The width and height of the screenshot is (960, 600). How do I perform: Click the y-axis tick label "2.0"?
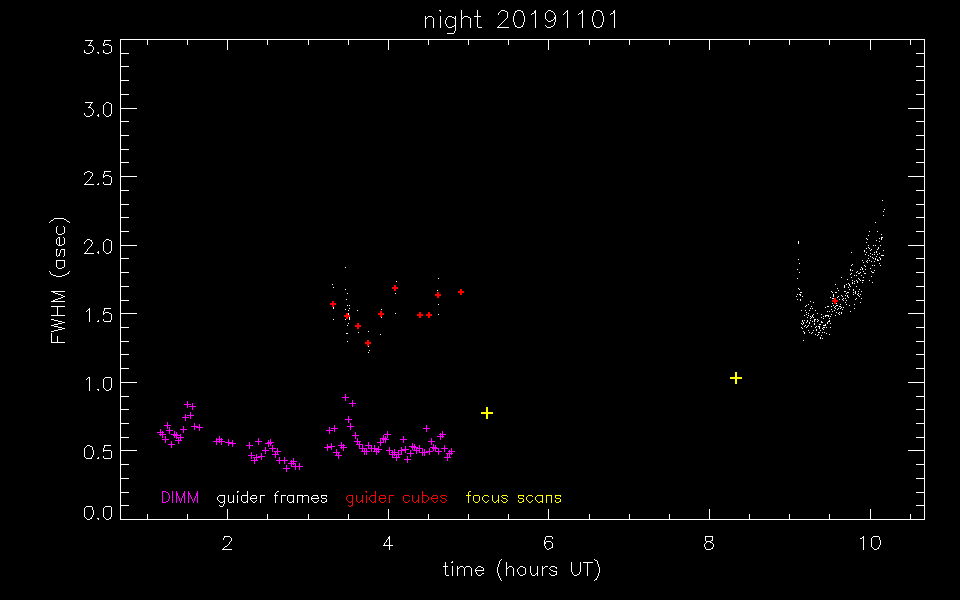(x=98, y=246)
